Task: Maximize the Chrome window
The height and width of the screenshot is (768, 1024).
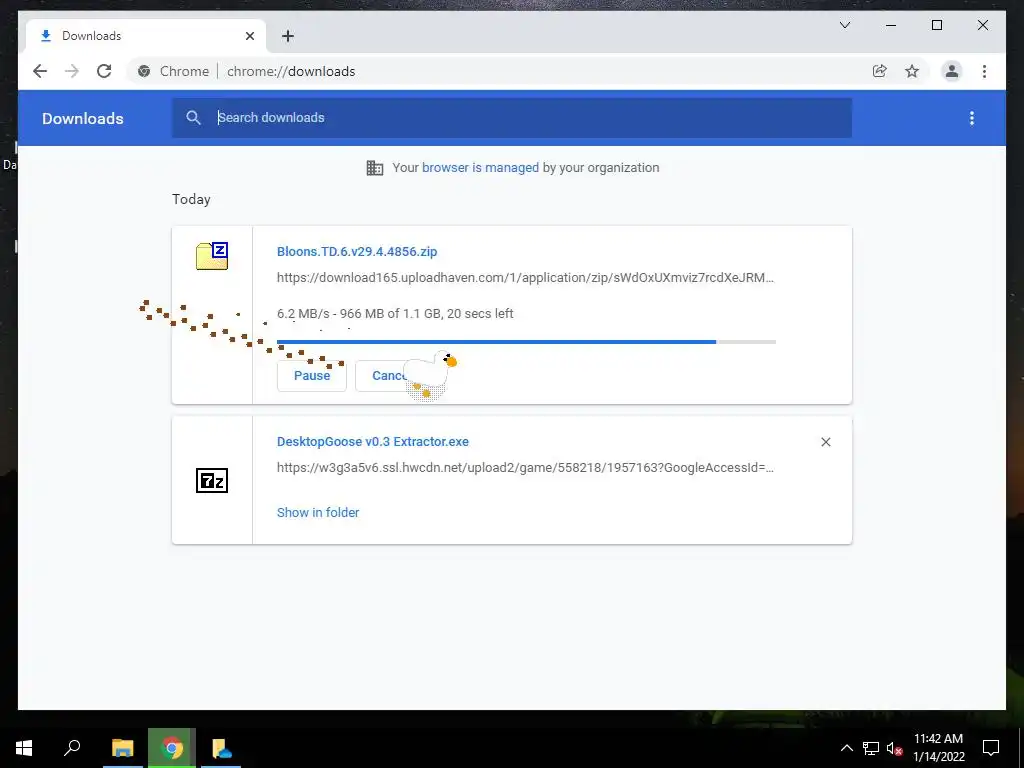Action: 936,25
